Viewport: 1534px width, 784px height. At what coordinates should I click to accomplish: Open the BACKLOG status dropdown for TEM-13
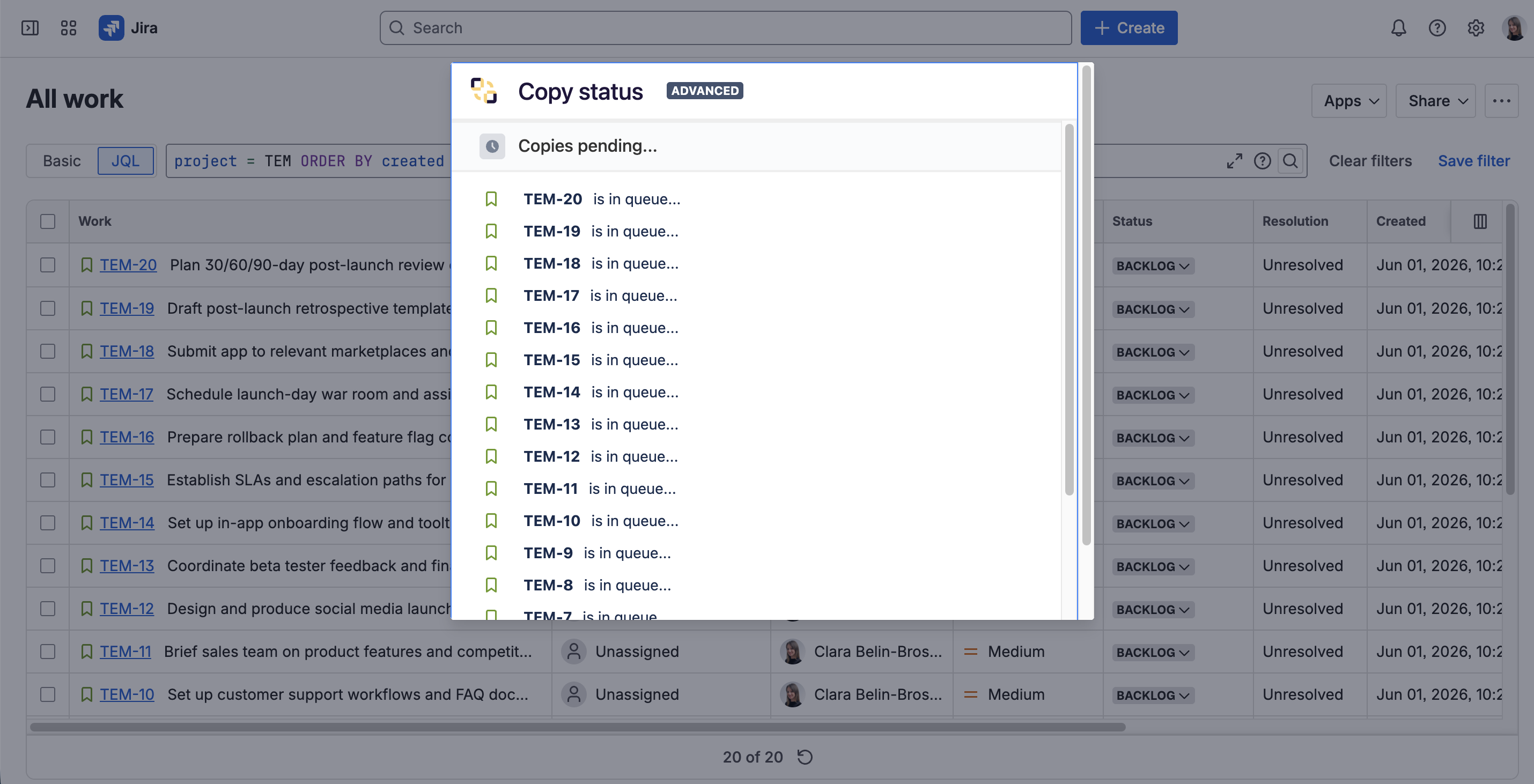pyautogui.click(x=1153, y=566)
